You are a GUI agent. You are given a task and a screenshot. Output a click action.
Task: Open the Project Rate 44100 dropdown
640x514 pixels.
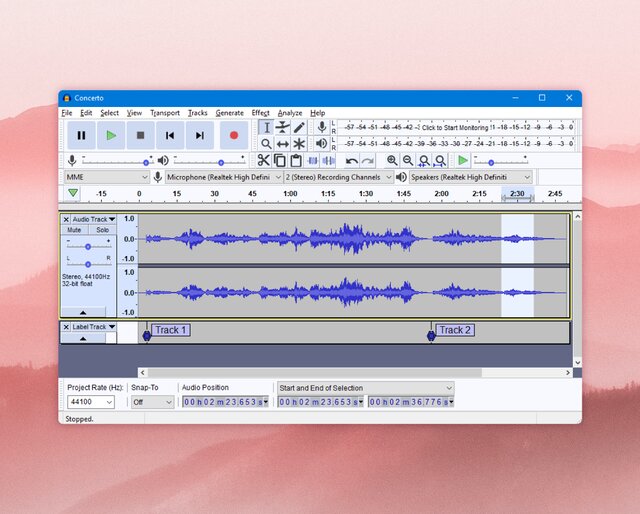(x=91, y=402)
